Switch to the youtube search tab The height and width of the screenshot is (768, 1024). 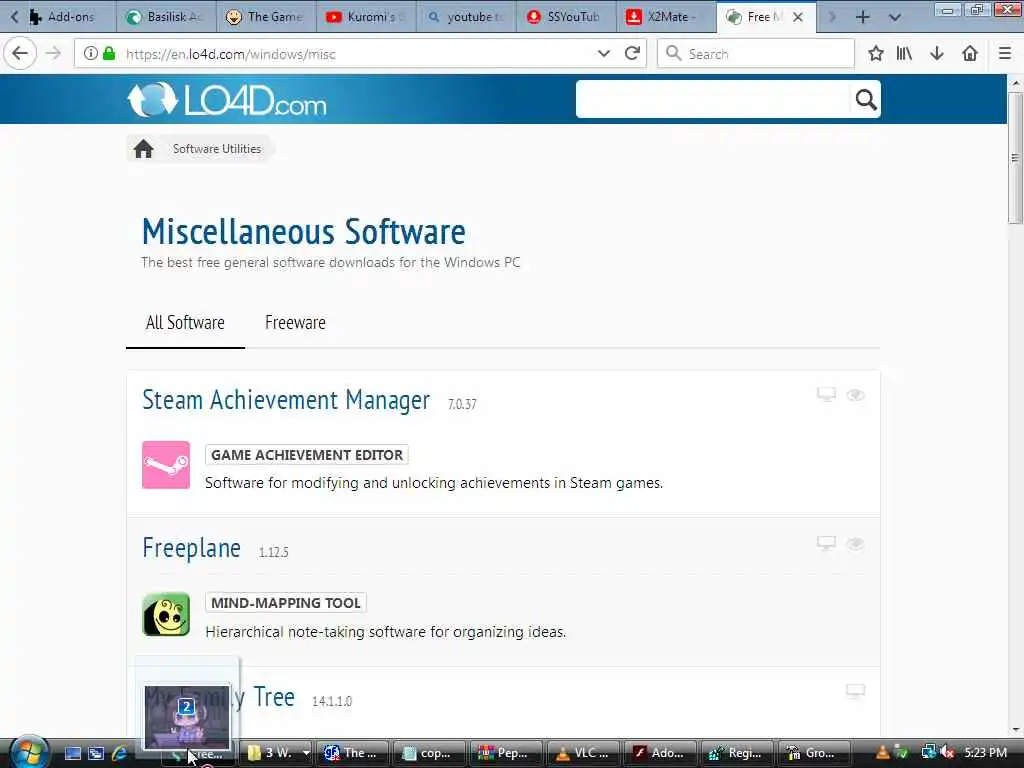point(466,17)
